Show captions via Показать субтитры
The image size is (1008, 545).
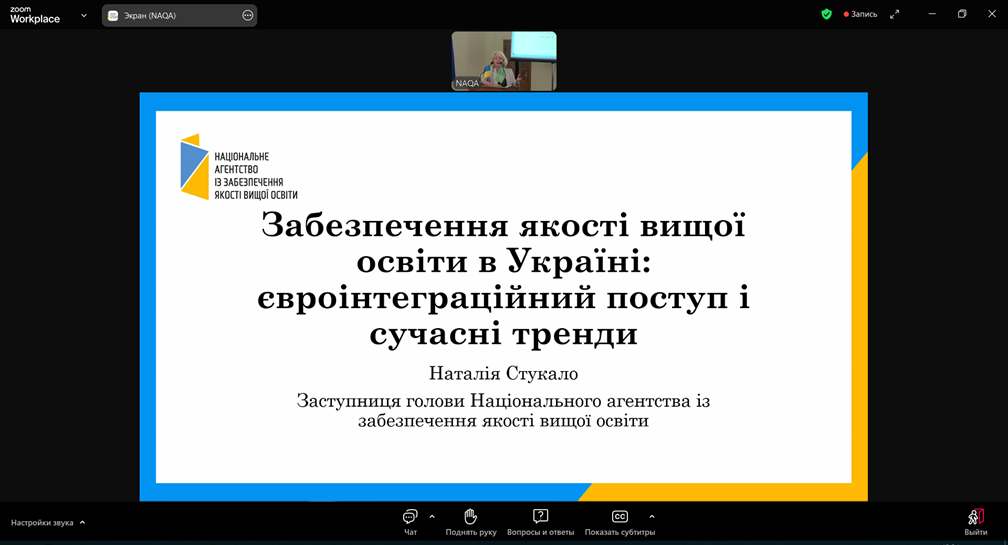(620, 522)
